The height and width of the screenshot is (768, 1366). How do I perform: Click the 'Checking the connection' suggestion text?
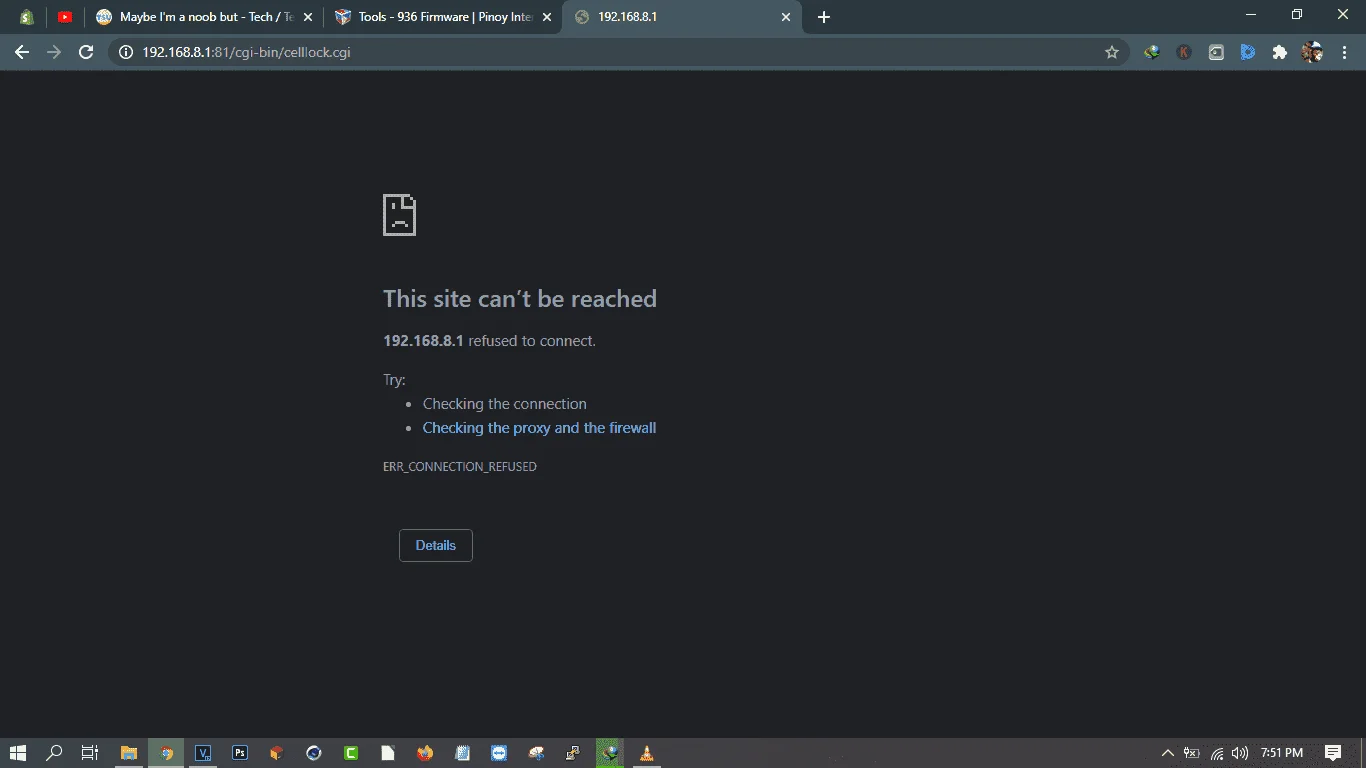coord(504,404)
